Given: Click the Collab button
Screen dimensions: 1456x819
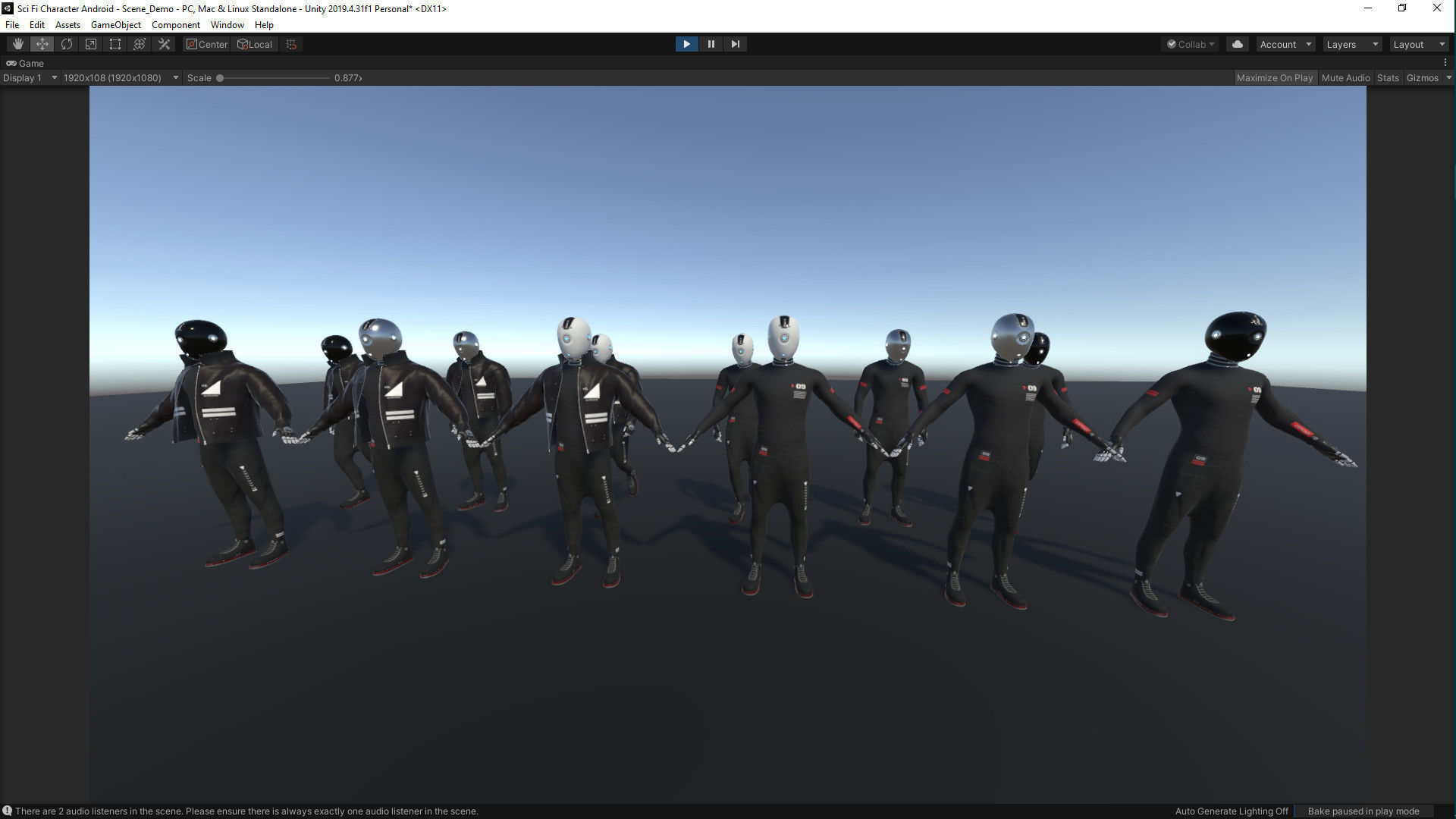Looking at the screenshot, I should pyautogui.click(x=1190, y=44).
